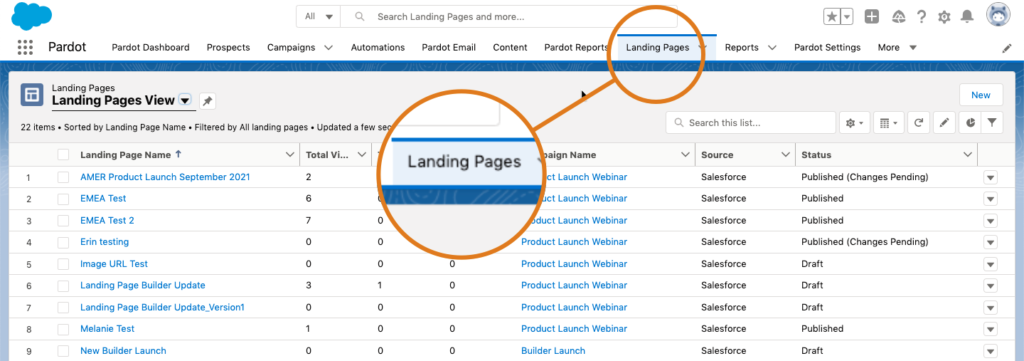Open the Help question mark icon
Screen dimensions: 1024x361
coord(921,17)
